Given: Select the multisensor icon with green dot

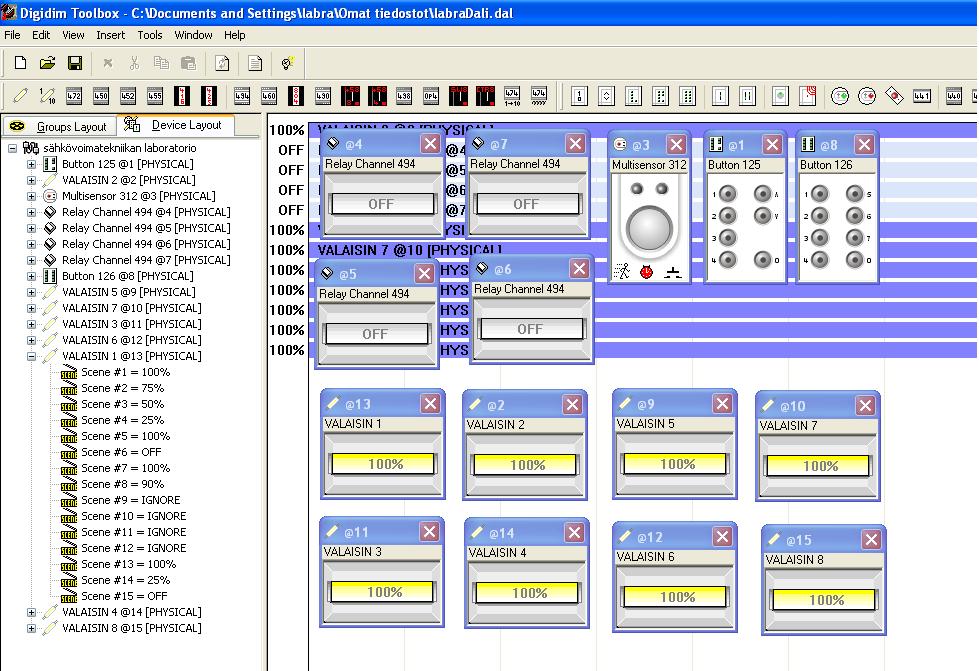Looking at the screenshot, I should click(x=840, y=96).
